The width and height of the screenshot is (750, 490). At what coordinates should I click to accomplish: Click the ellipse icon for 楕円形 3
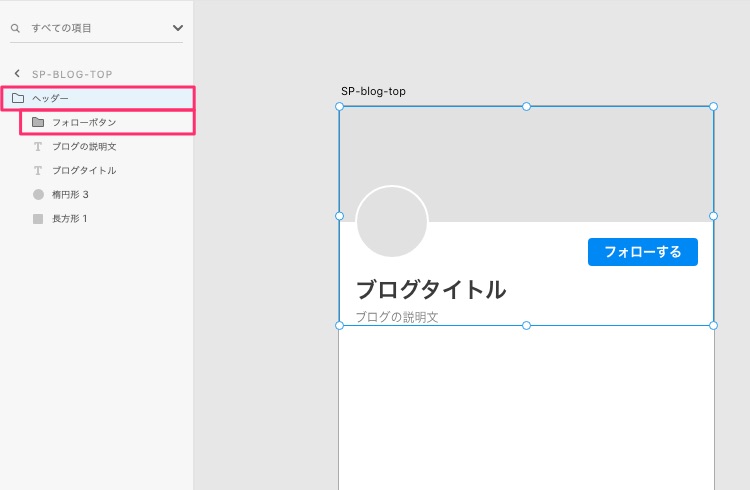[x=38, y=194]
